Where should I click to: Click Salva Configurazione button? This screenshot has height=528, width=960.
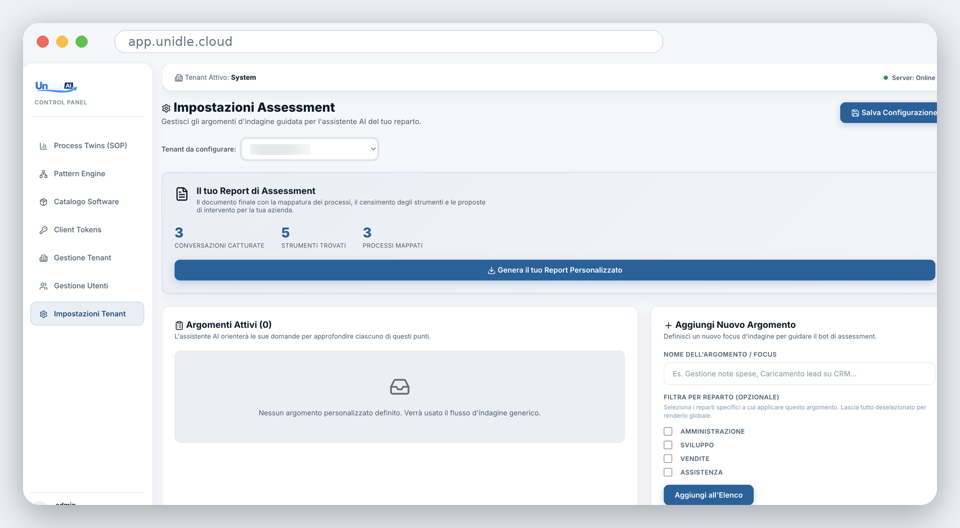(x=888, y=113)
